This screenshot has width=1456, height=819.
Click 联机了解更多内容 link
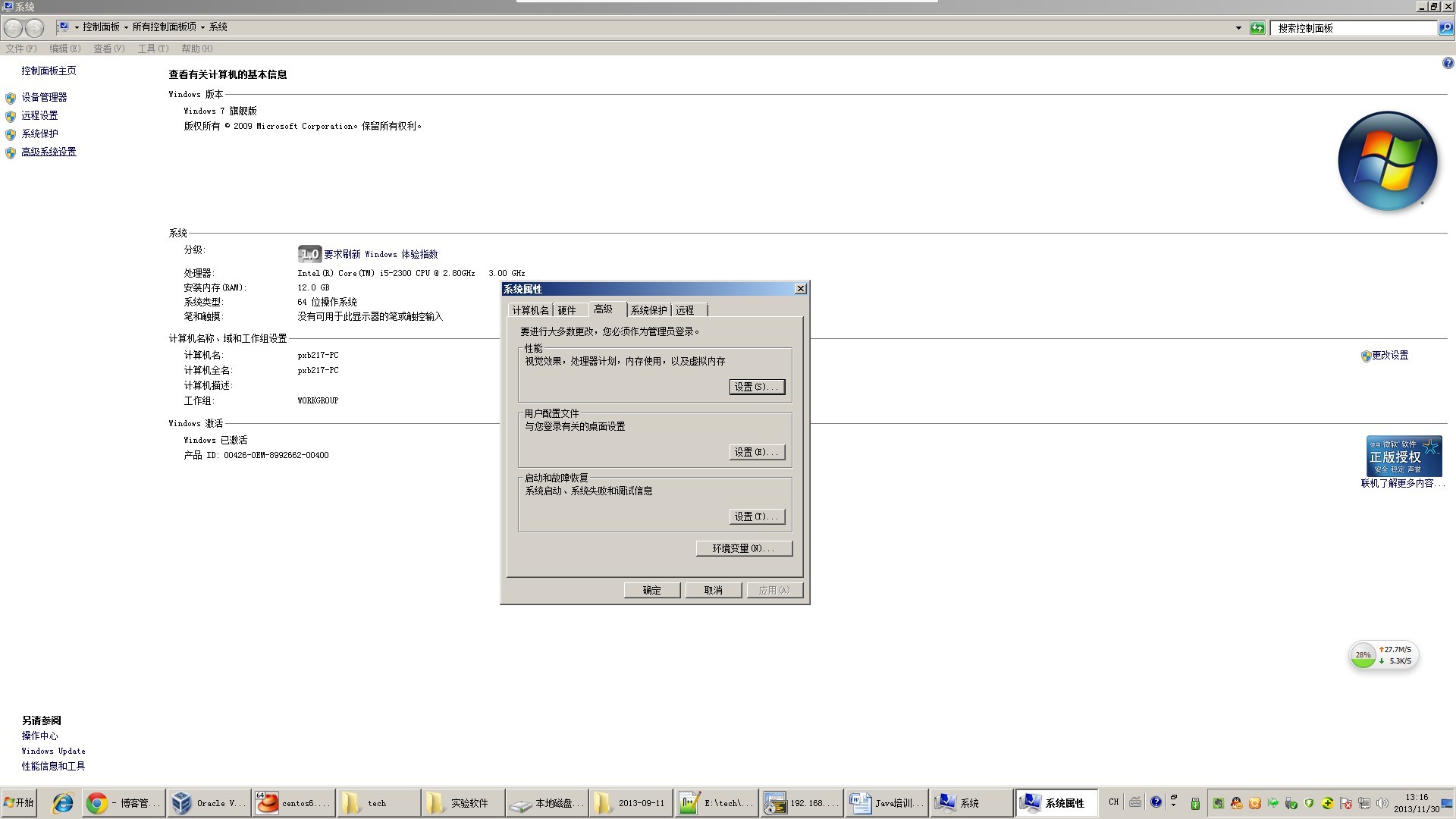point(1403,483)
